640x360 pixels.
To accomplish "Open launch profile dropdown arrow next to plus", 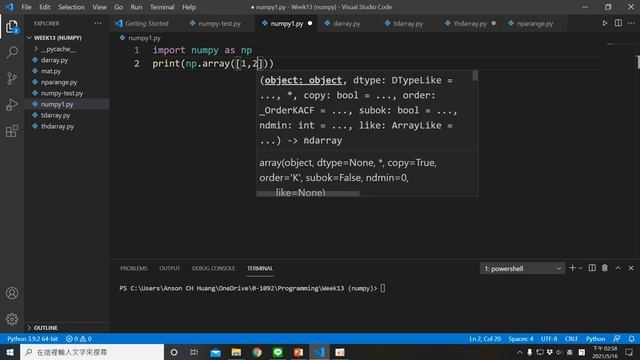I will [580, 268].
